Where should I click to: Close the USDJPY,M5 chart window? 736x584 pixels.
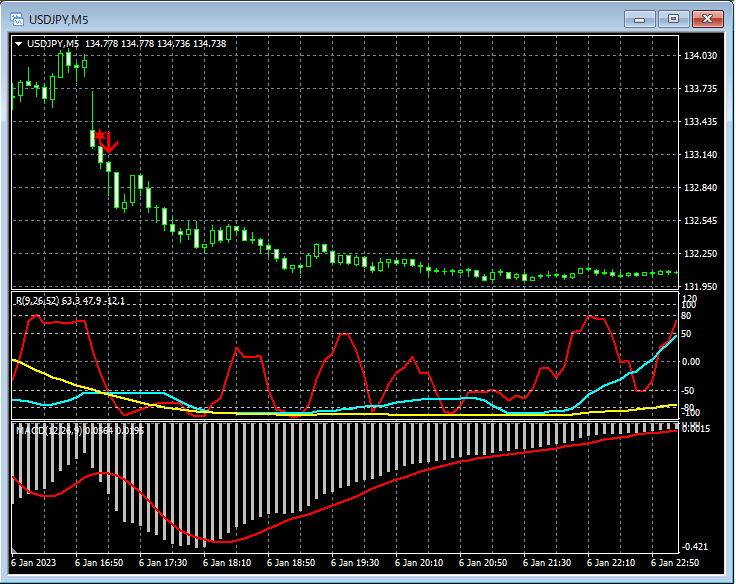click(x=707, y=19)
